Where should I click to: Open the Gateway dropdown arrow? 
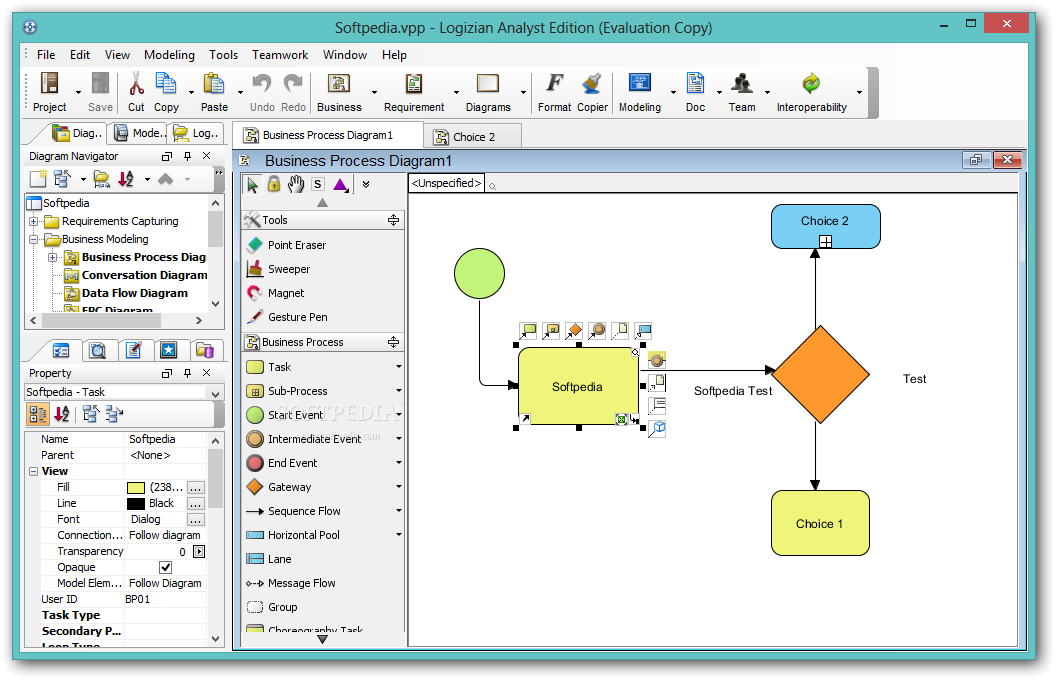coord(398,487)
